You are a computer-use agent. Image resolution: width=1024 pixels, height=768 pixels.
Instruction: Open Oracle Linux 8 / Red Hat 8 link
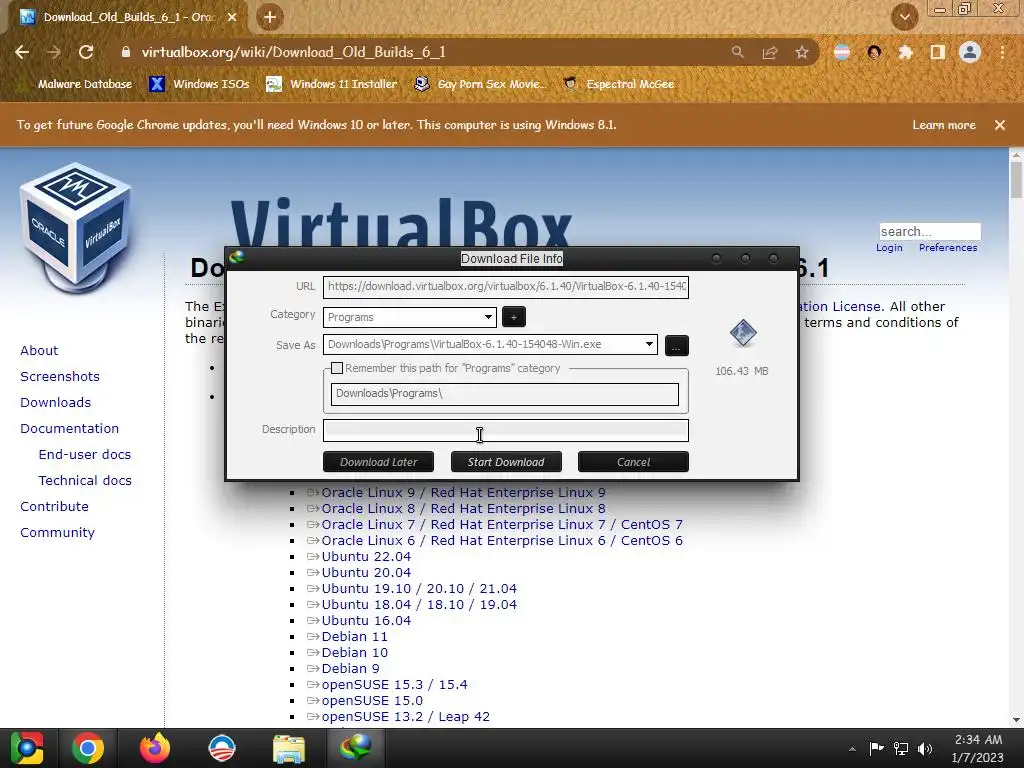click(x=463, y=509)
